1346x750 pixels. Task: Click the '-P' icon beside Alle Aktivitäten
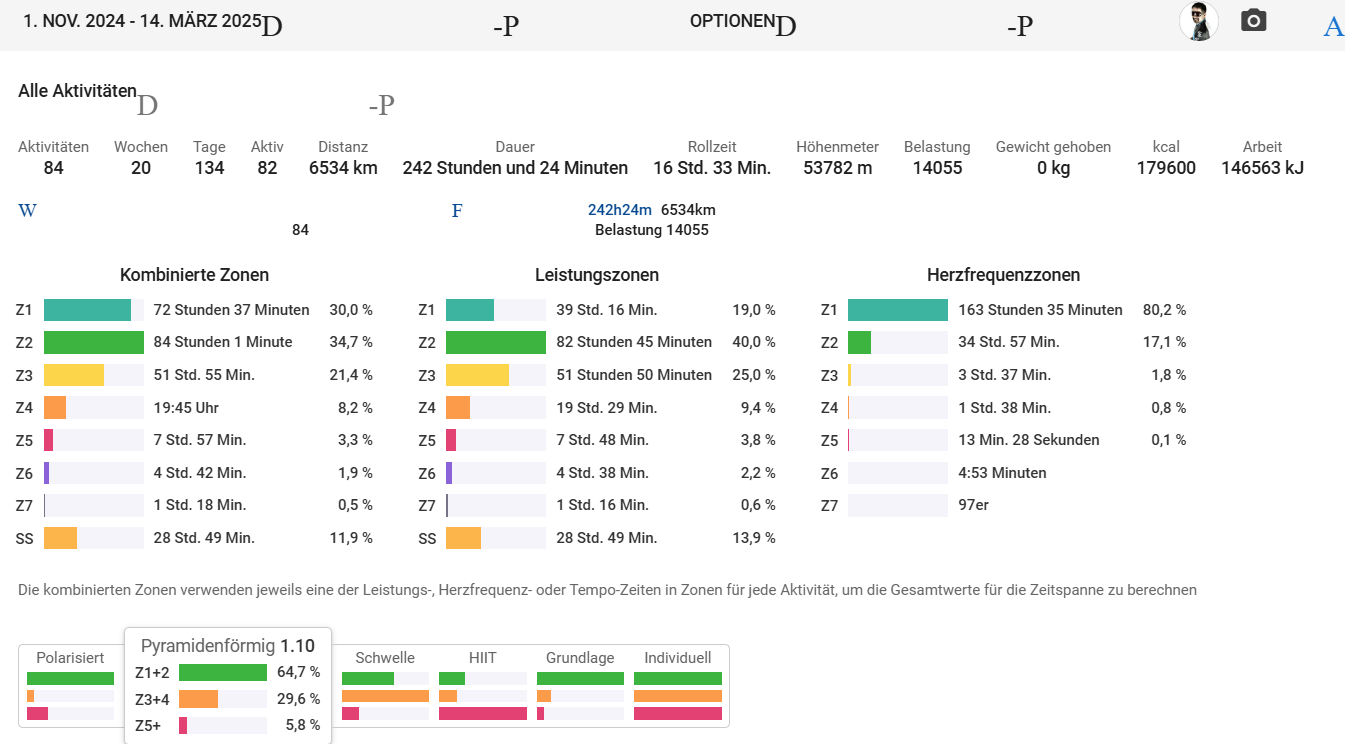381,105
